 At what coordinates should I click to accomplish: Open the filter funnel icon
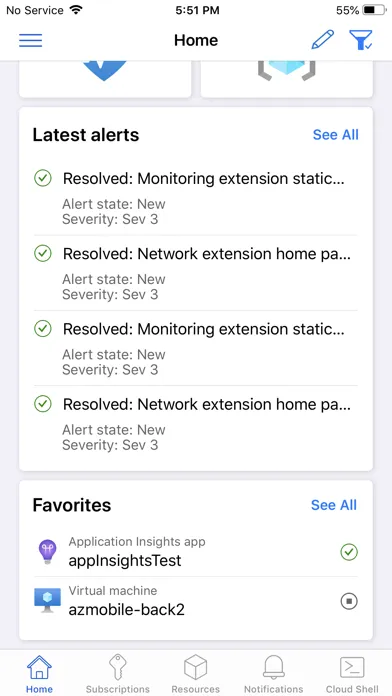pos(360,40)
